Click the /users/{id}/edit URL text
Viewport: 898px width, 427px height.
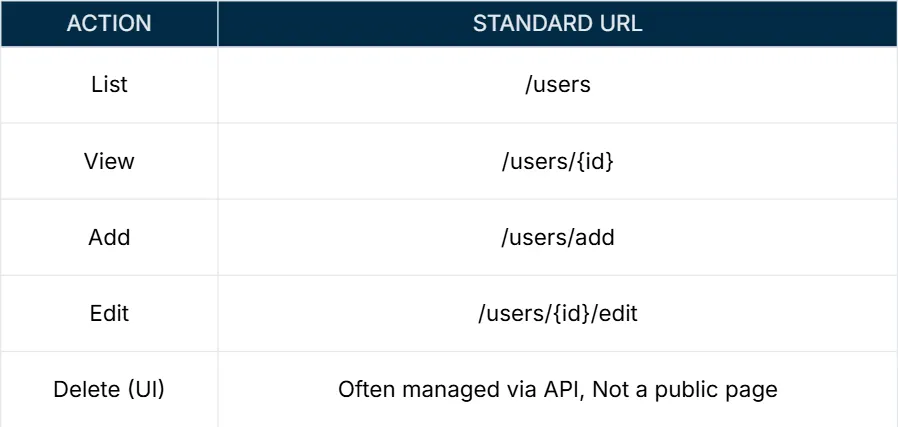coord(557,313)
